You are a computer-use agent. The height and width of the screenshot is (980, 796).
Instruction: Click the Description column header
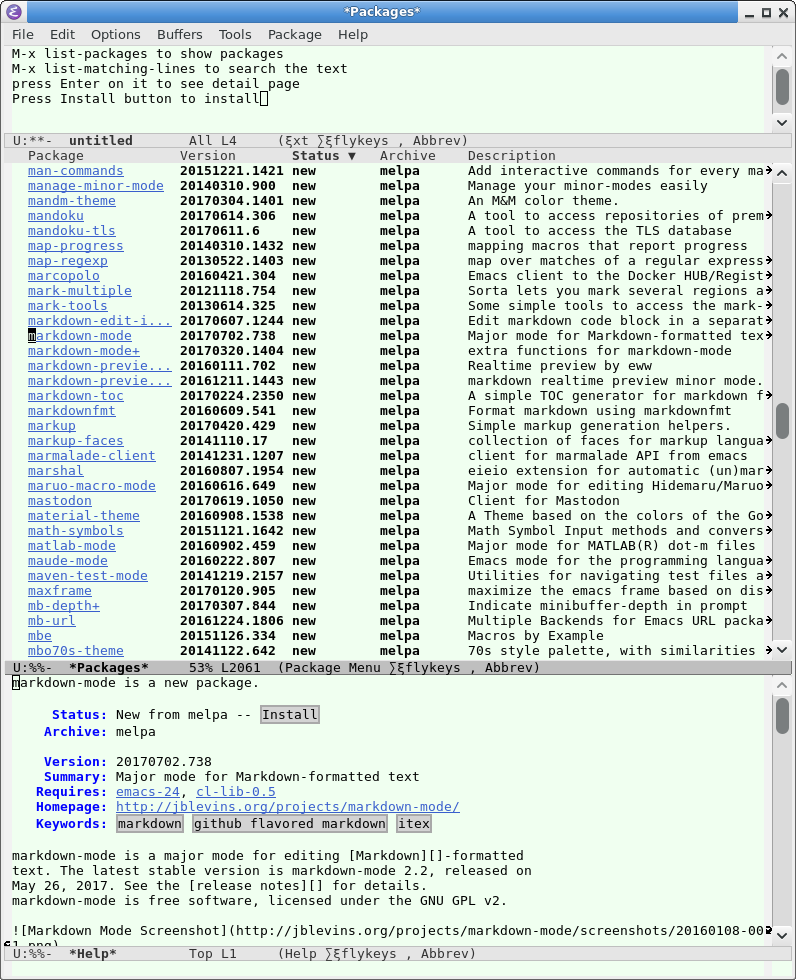pos(512,156)
